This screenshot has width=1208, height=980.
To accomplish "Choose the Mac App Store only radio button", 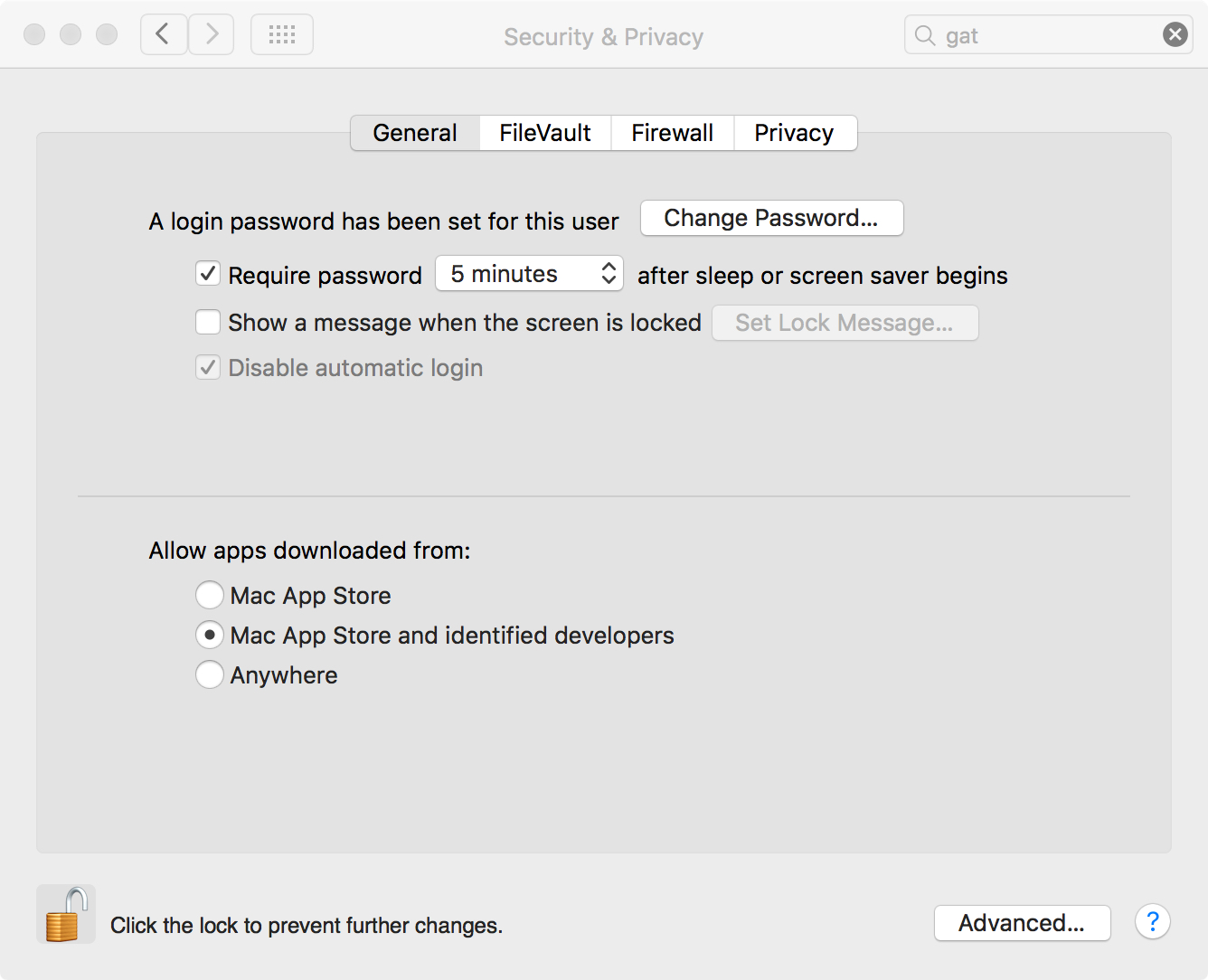I will coord(210,595).
